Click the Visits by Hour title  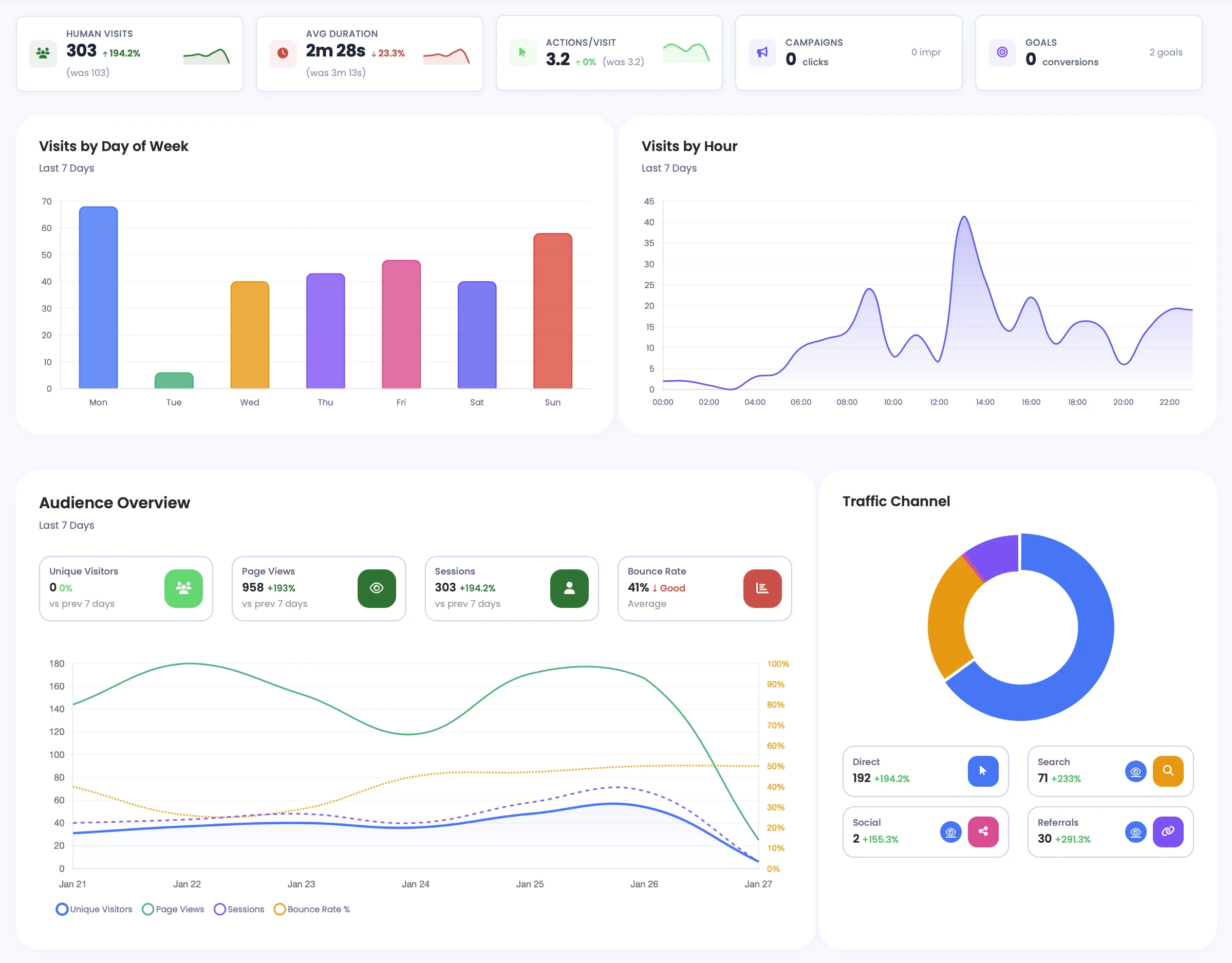click(689, 146)
